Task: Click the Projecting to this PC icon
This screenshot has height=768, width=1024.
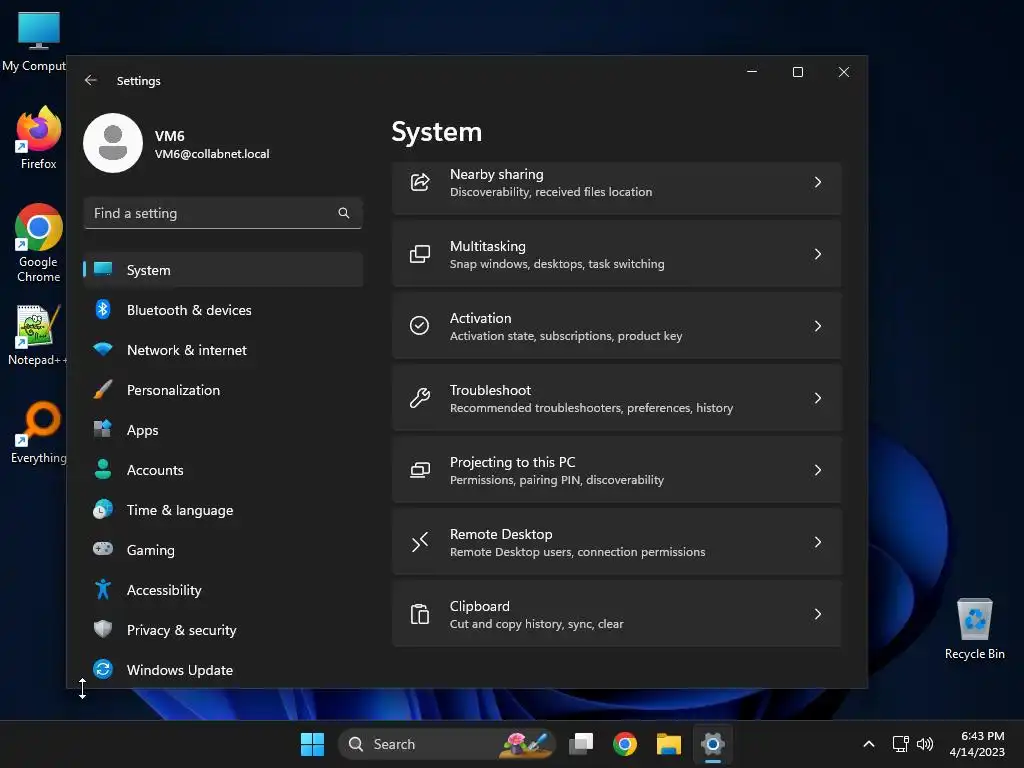Action: coord(420,470)
